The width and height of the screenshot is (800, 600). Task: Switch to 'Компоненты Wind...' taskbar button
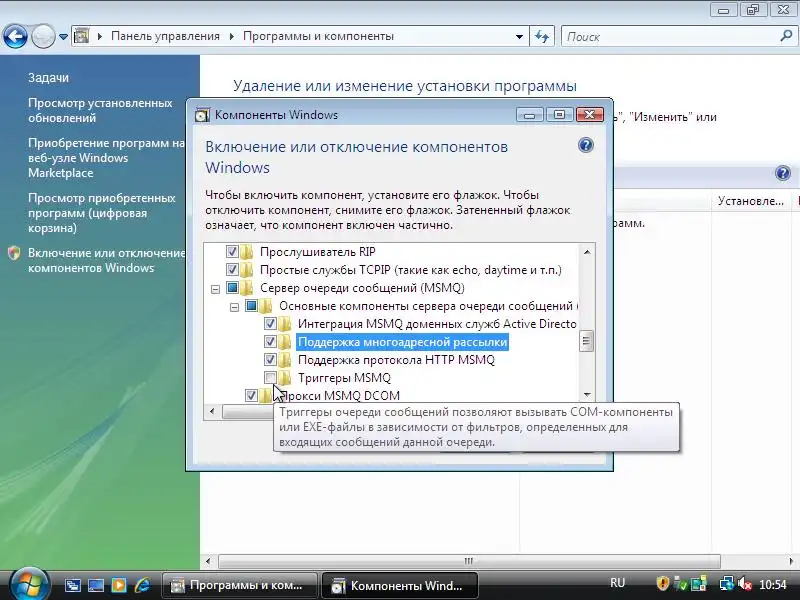pyautogui.click(x=399, y=585)
